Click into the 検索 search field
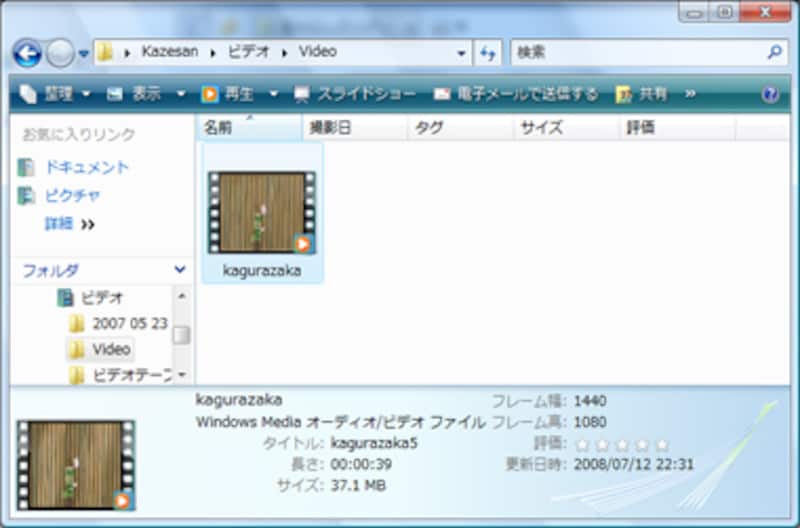Viewport: 800px width, 528px height. [635, 52]
